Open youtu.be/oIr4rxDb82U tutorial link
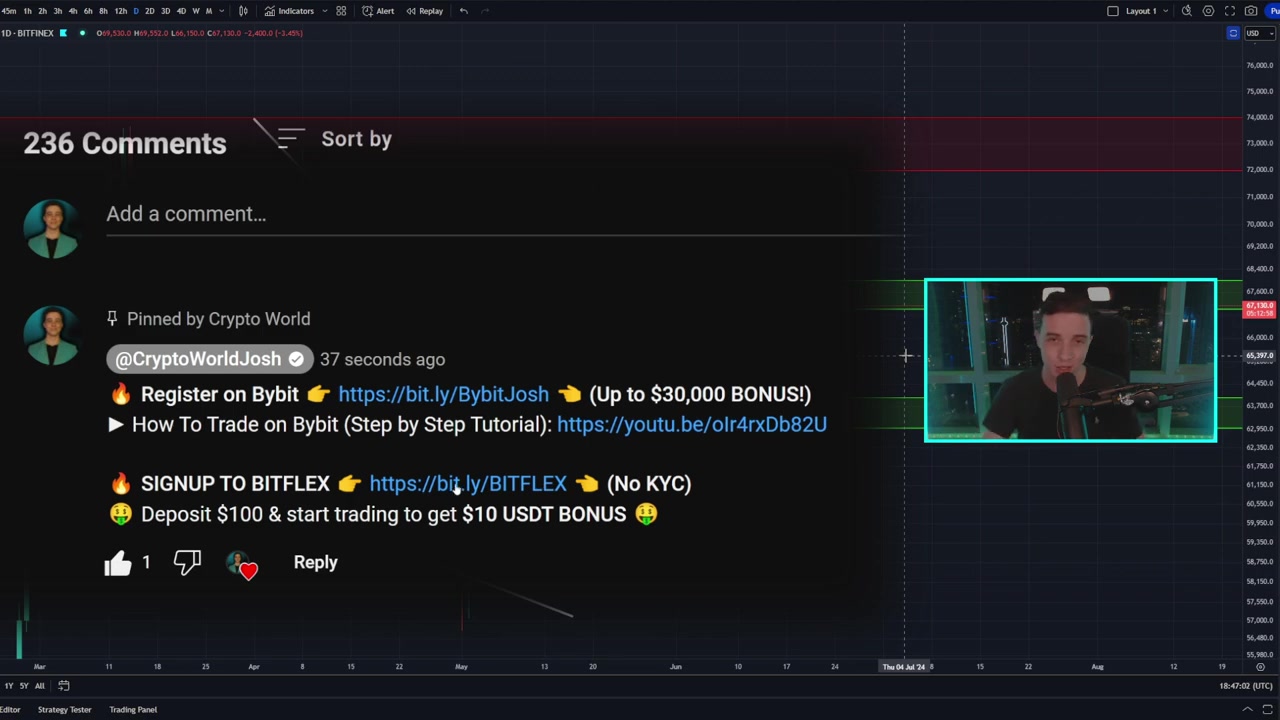Image resolution: width=1280 pixels, height=720 pixels. pyautogui.click(x=692, y=424)
